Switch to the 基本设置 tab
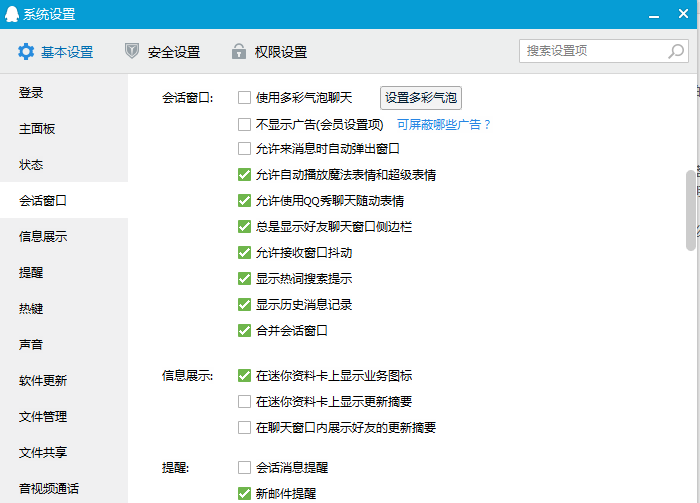700x503 pixels. click(x=55, y=52)
